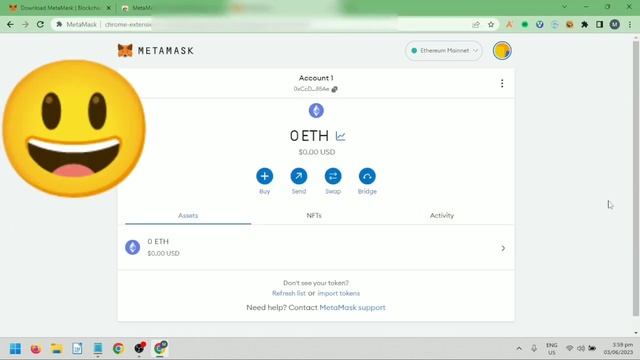Share this page from the address bar
The width and height of the screenshot is (640, 360).
coord(476,24)
